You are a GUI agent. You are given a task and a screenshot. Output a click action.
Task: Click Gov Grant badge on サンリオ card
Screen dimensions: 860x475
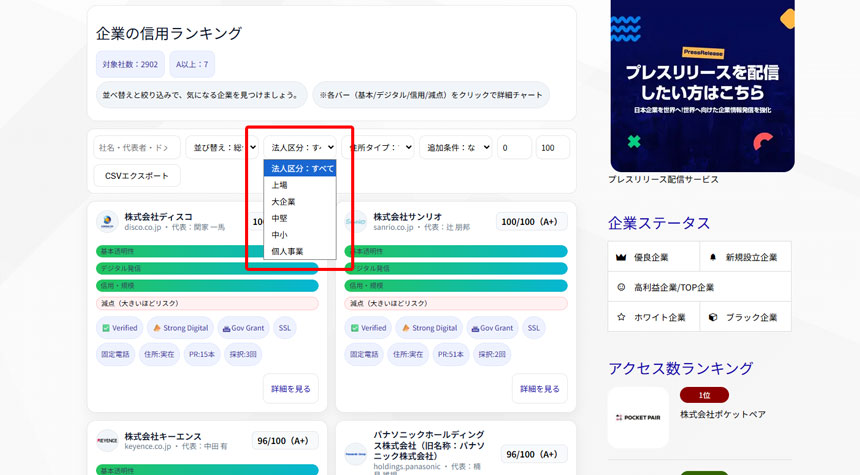492,328
